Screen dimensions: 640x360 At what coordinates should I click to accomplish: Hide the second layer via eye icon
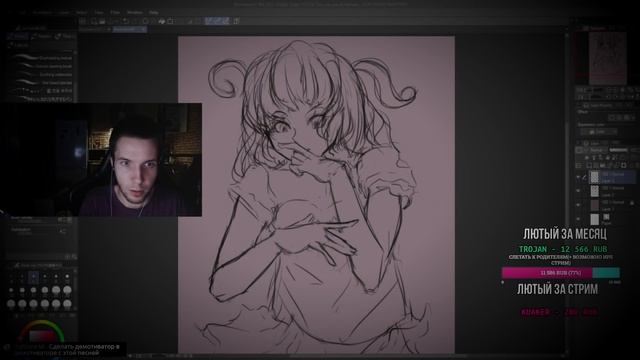coord(578,191)
